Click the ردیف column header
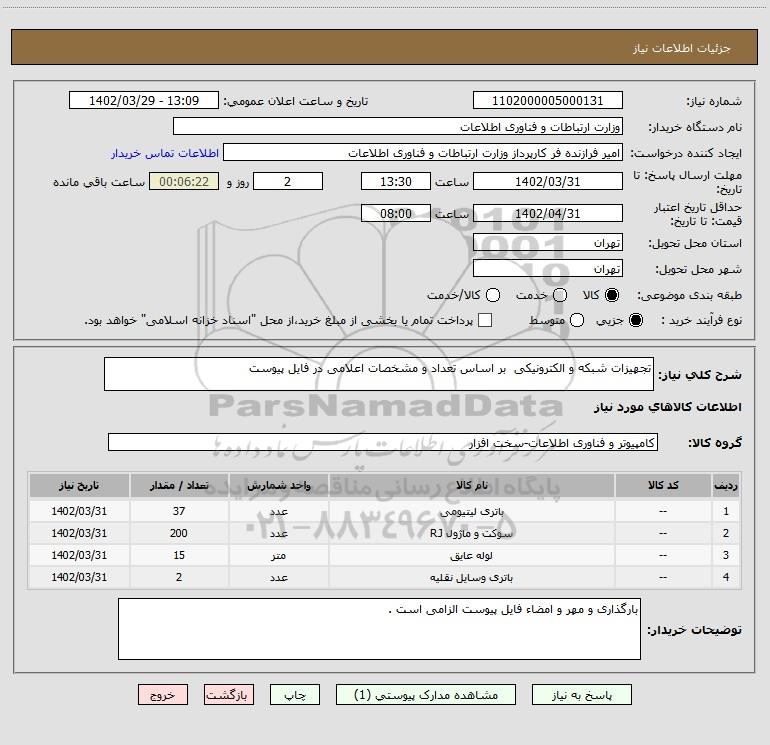This screenshot has width=770, height=745. pos(726,485)
